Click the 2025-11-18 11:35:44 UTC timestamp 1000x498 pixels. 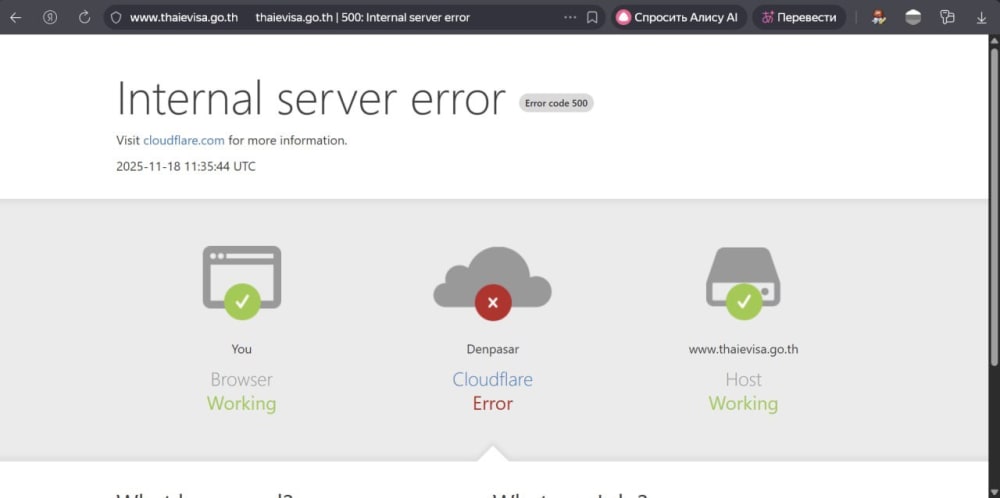[186, 166]
